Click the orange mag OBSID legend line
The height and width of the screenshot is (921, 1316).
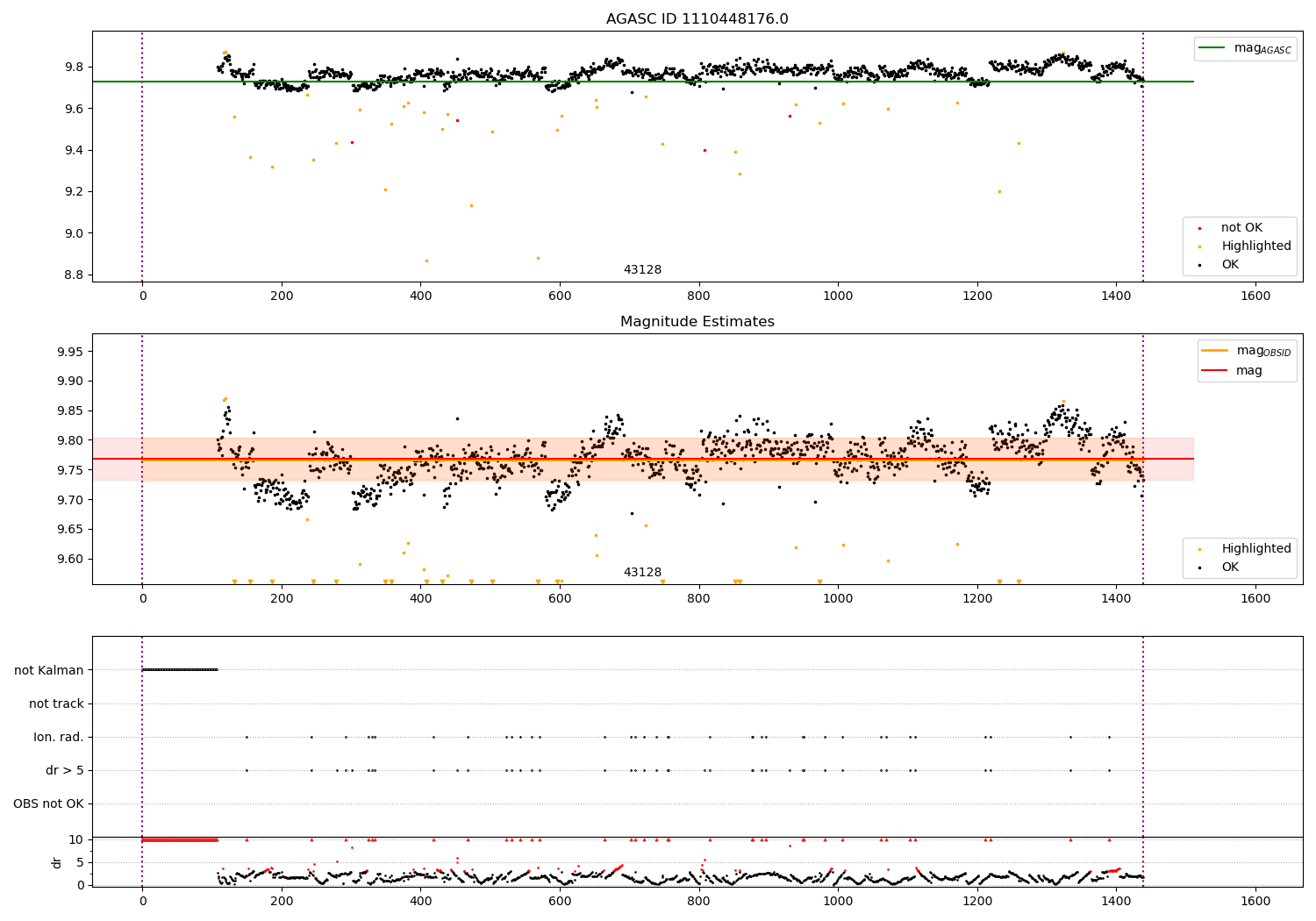(1216, 351)
